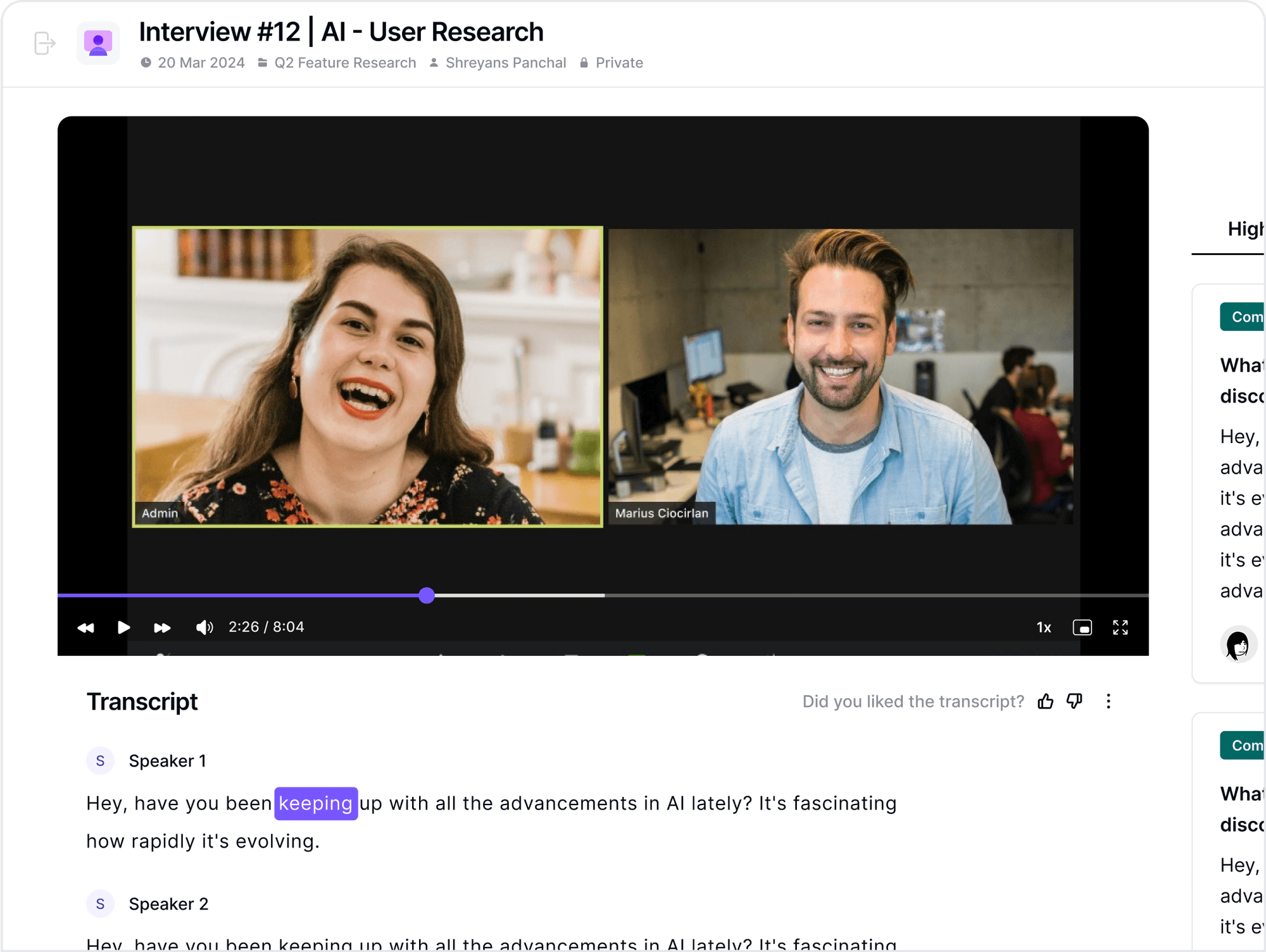Rewind the video playback
The image size is (1266, 952).
tap(85, 627)
